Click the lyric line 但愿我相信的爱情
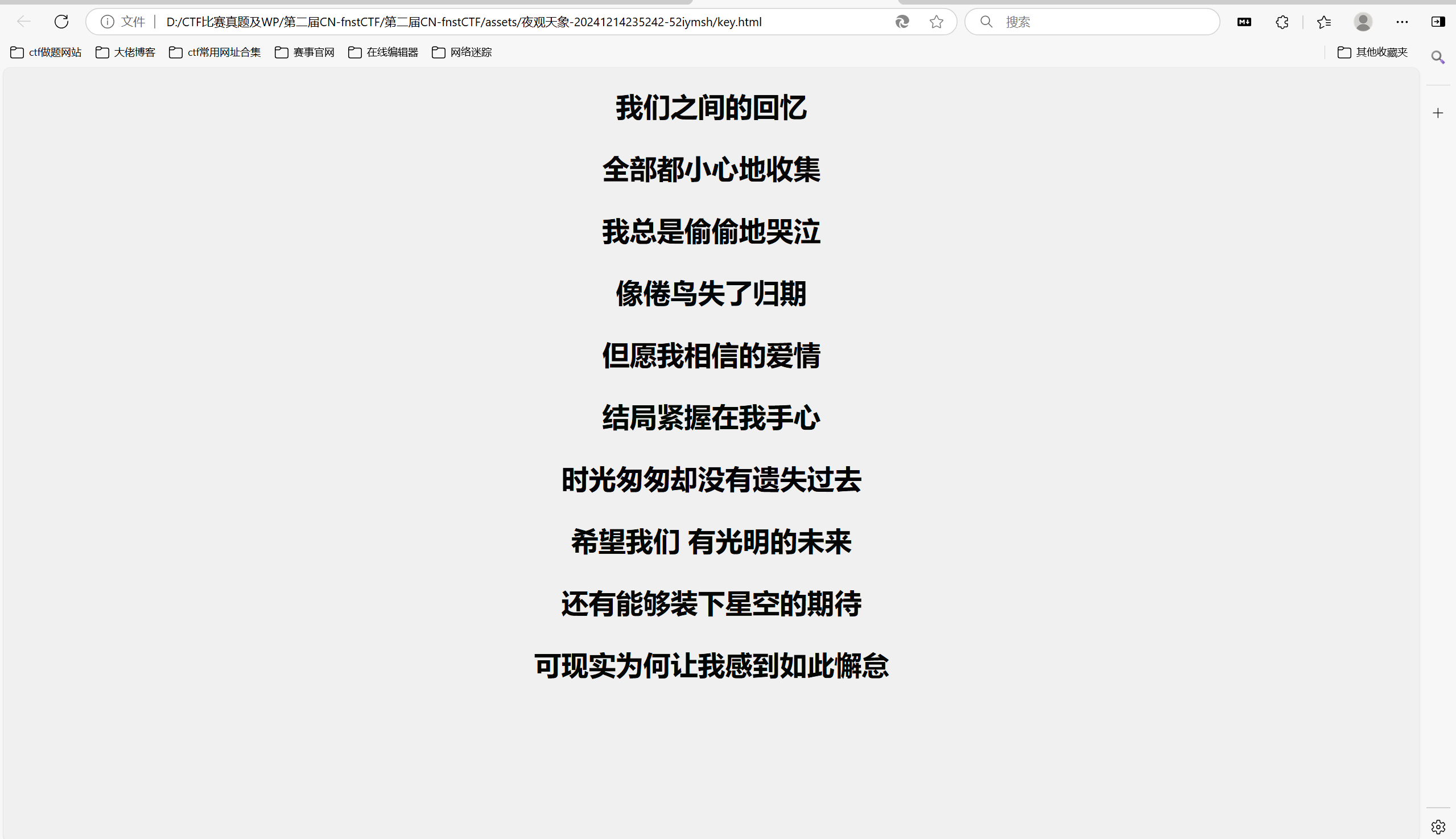Screen dimensions: 1456x839 pyautogui.click(x=711, y=356)
